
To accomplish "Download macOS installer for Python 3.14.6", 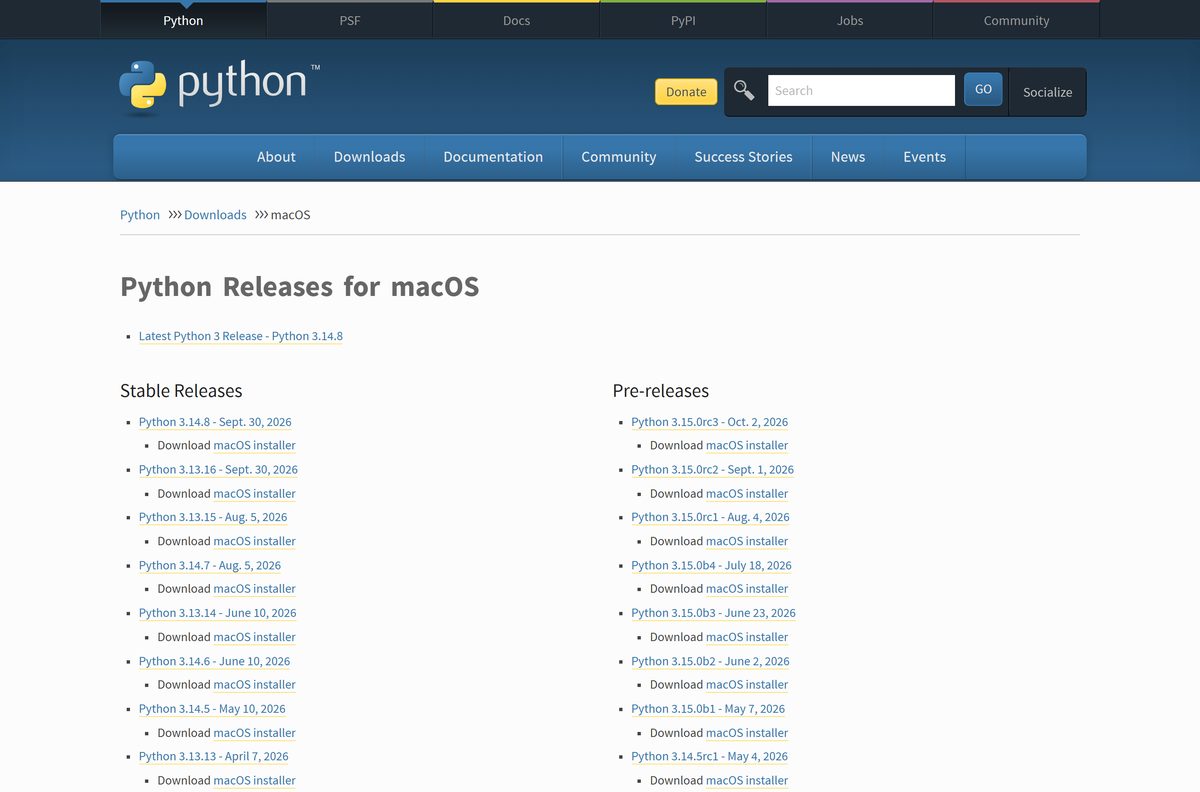I will (254, 685).
